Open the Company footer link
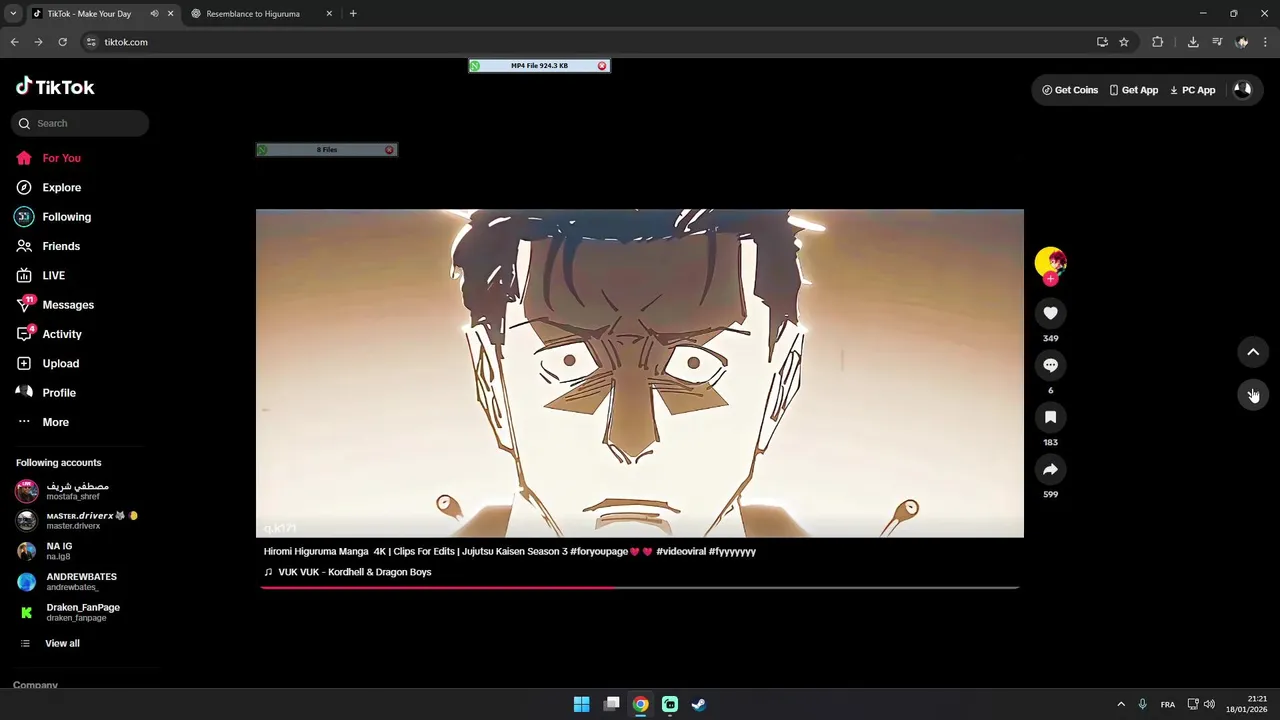Viewport: 1280px width, 720px height. (35, 685)
